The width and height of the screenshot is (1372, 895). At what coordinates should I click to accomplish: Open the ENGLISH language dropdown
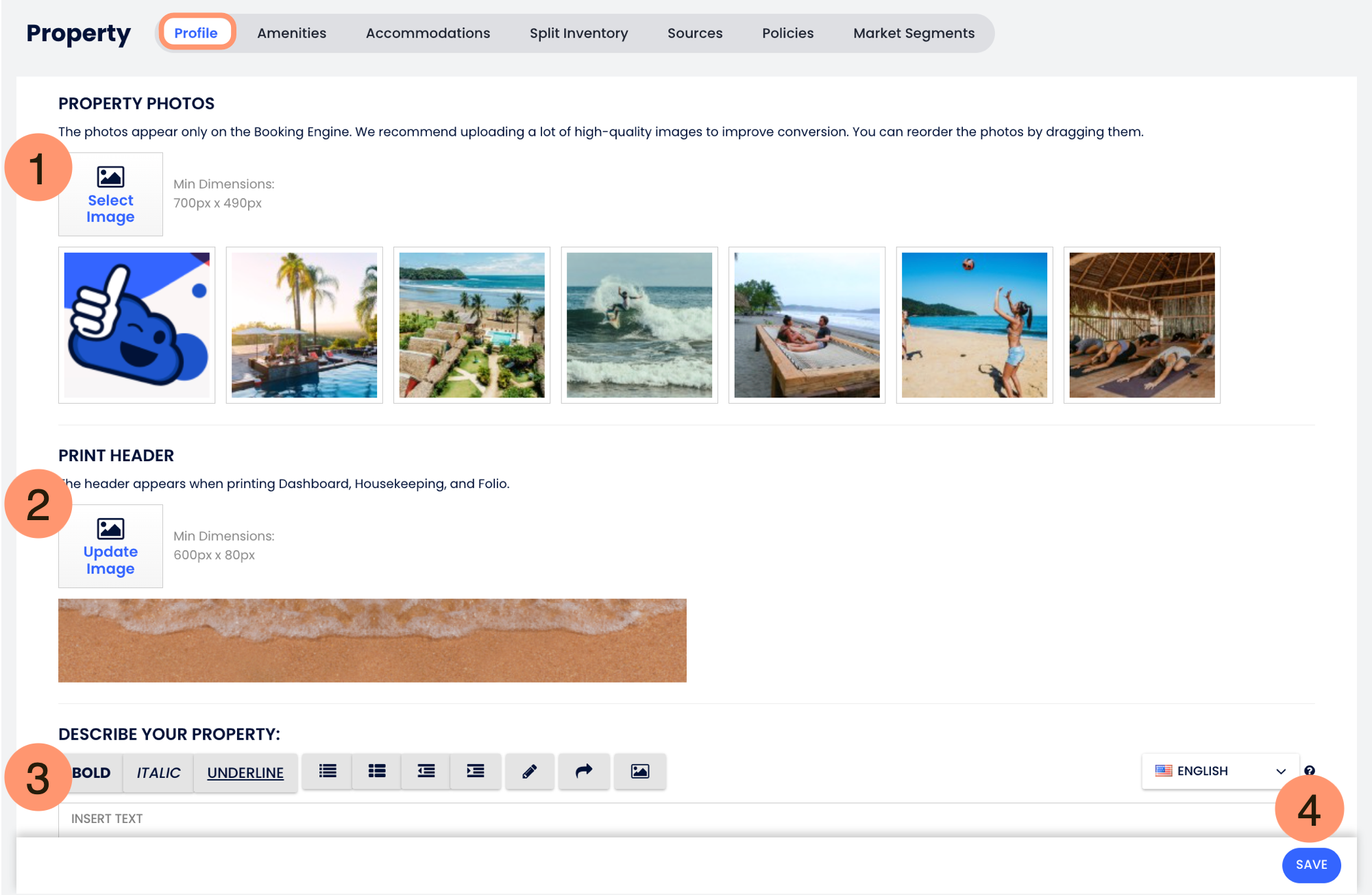(x=1220, y=771)
